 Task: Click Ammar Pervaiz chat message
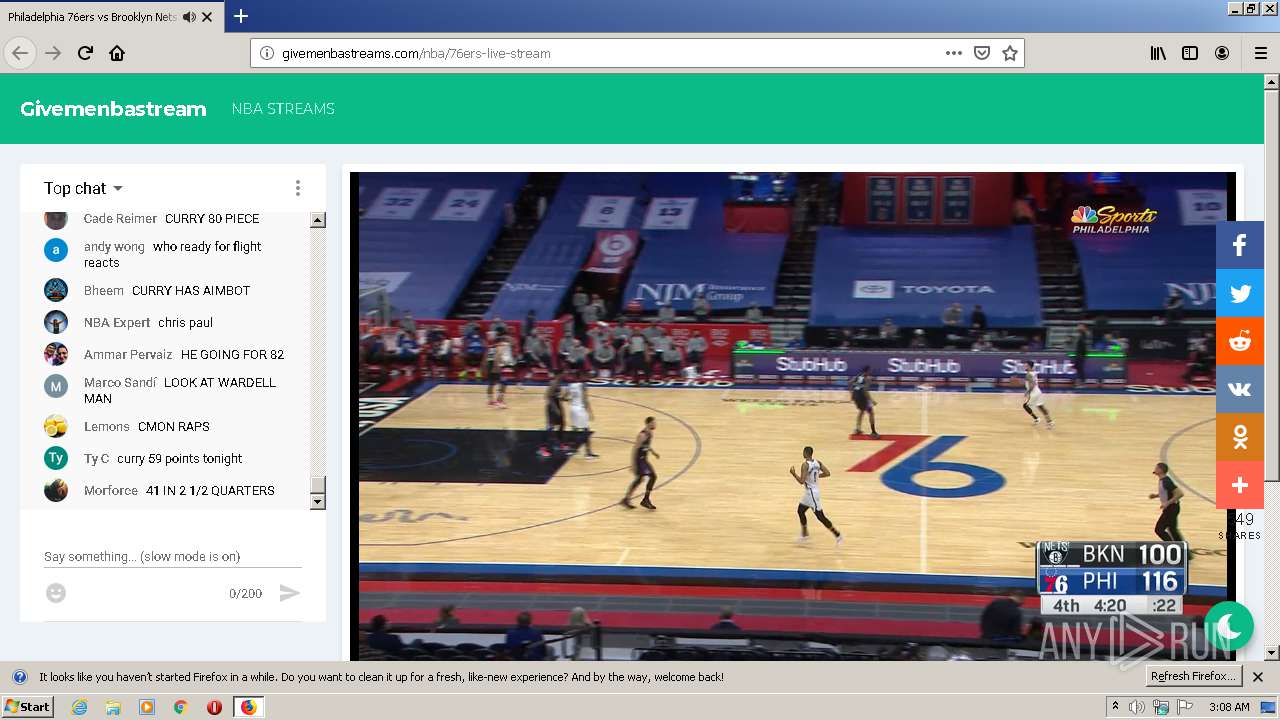[232, 355]
